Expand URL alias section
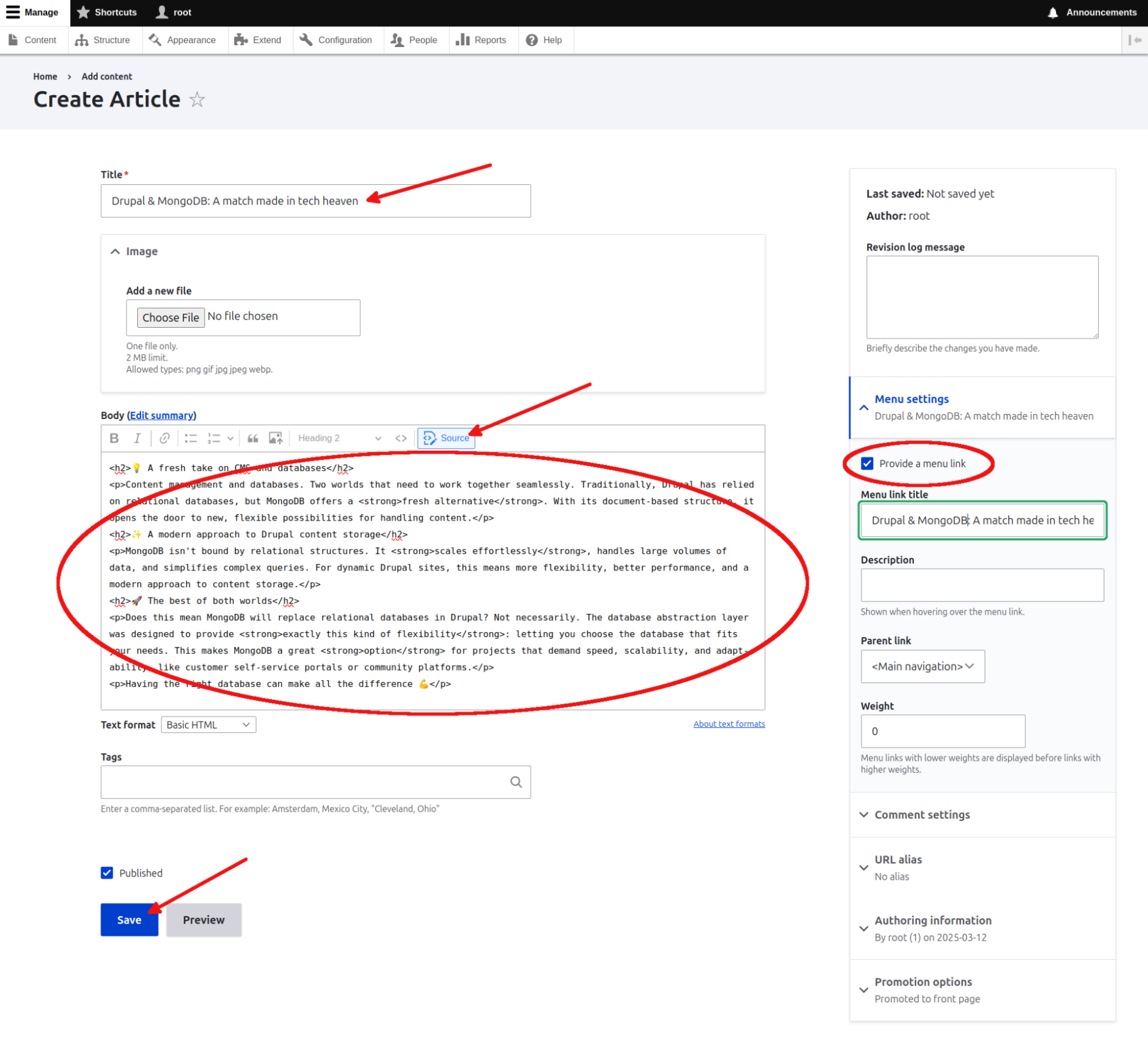Screen dimensions: 1148x1039 pos(982,868)
